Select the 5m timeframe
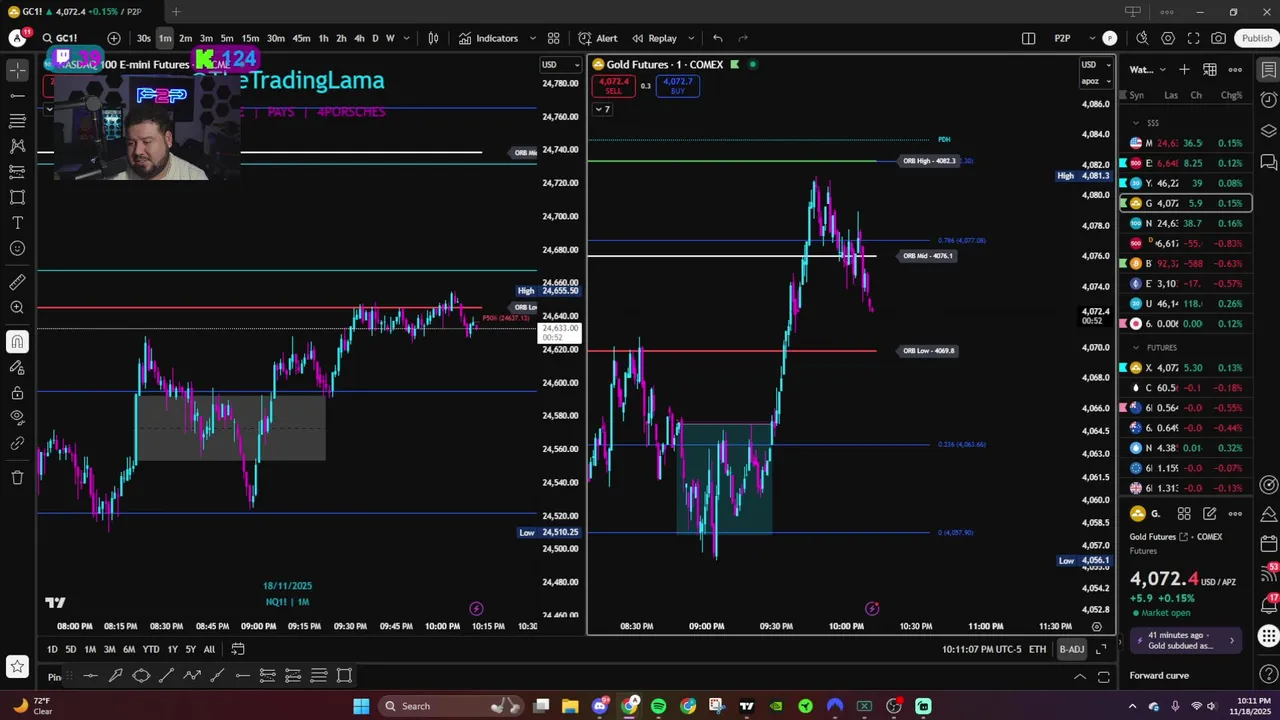The height and width of the screenshot is (720, 1280). [x=227, y=38]
